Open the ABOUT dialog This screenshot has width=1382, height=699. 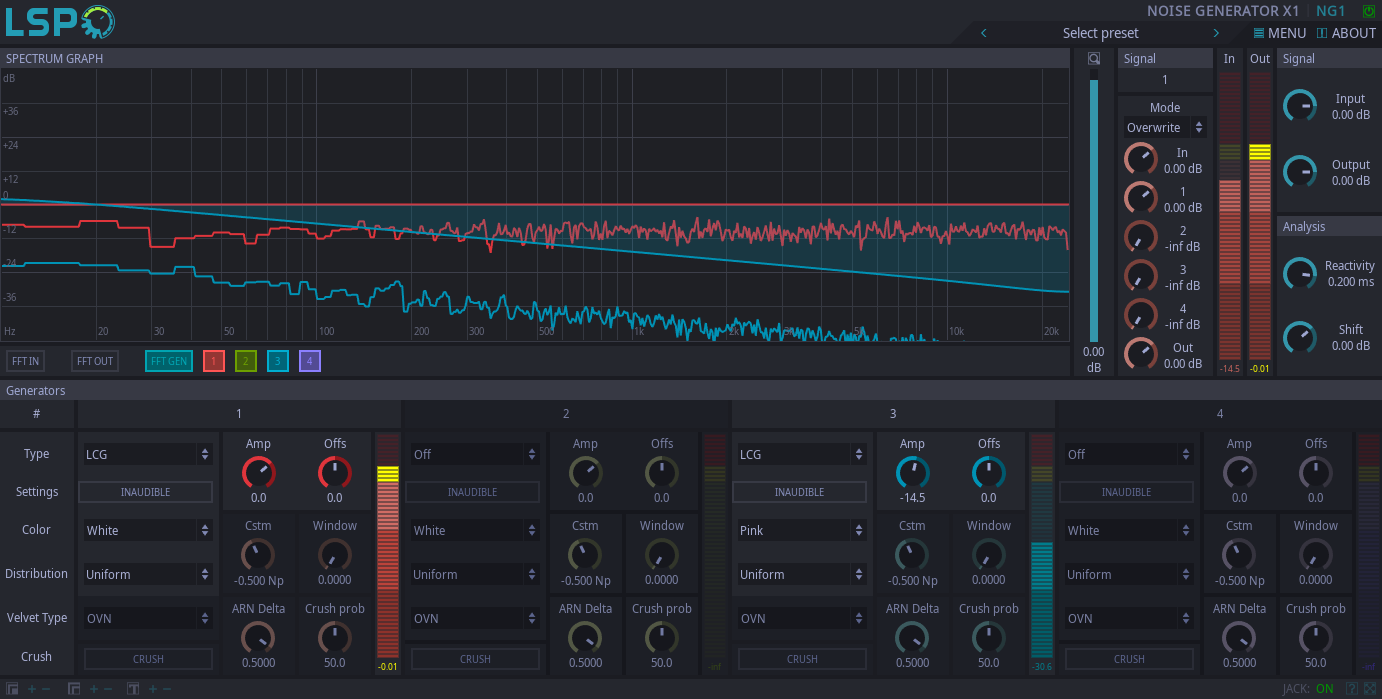1346,32
